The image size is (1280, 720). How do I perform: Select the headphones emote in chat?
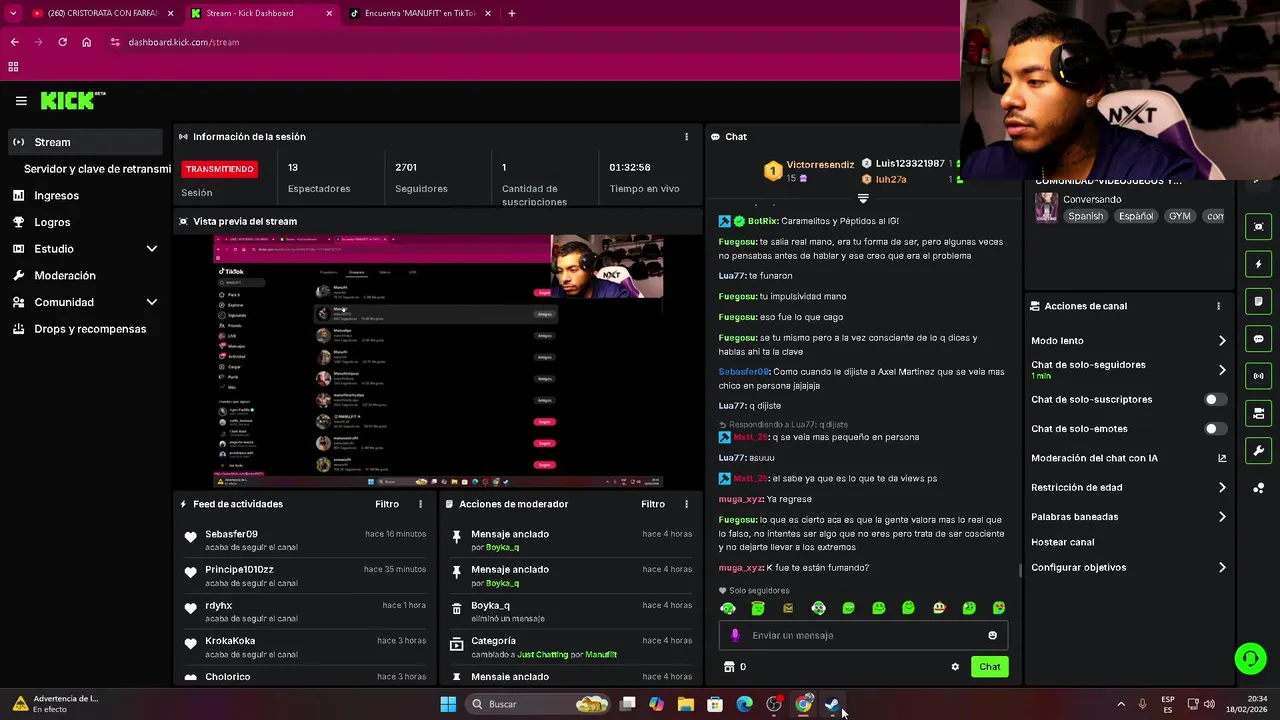click(728, 608)
